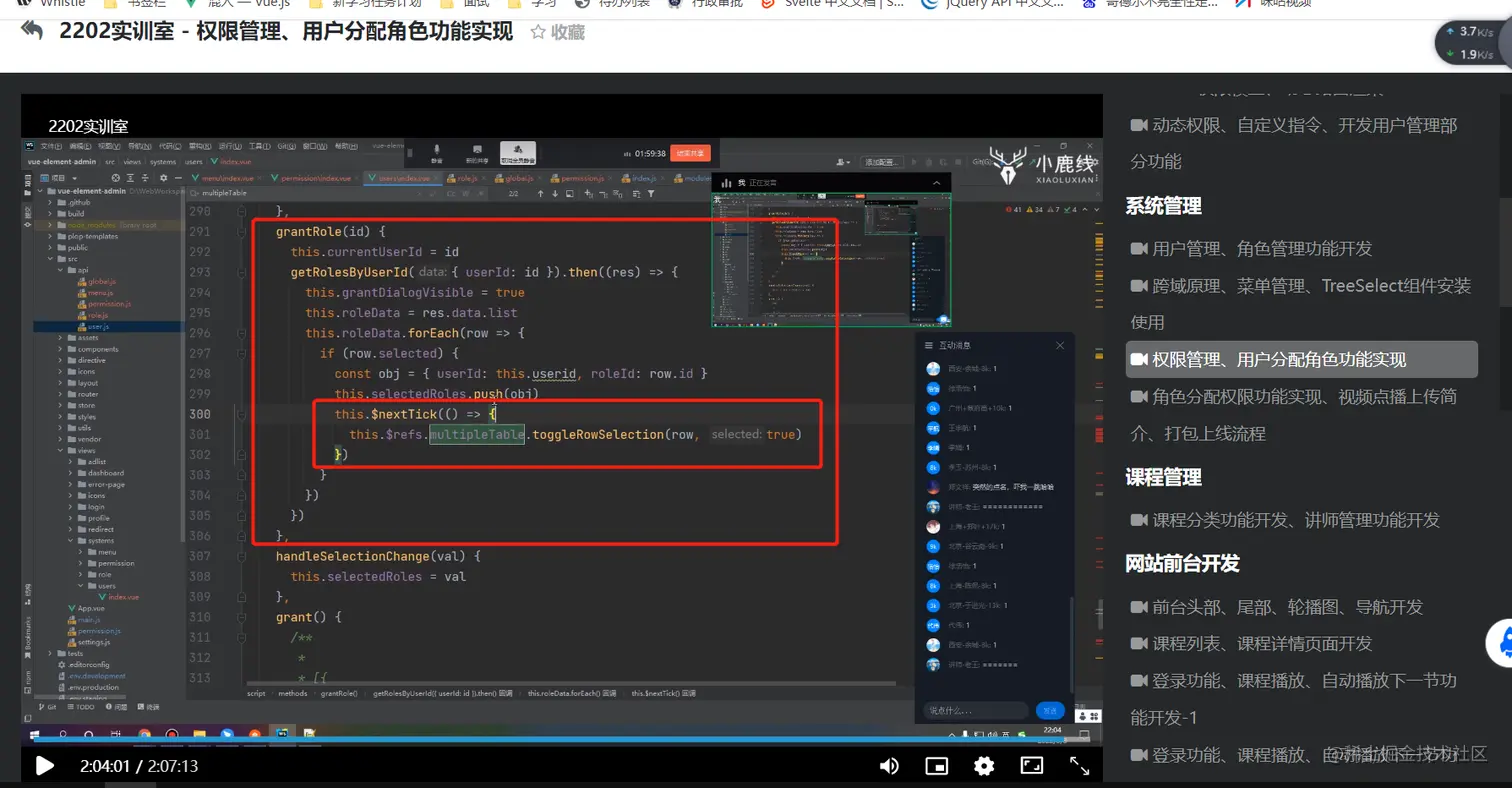Open the 项目 view dropdown in the project panel
Viewport: 1512px width, 788px height.
point(59,177)
